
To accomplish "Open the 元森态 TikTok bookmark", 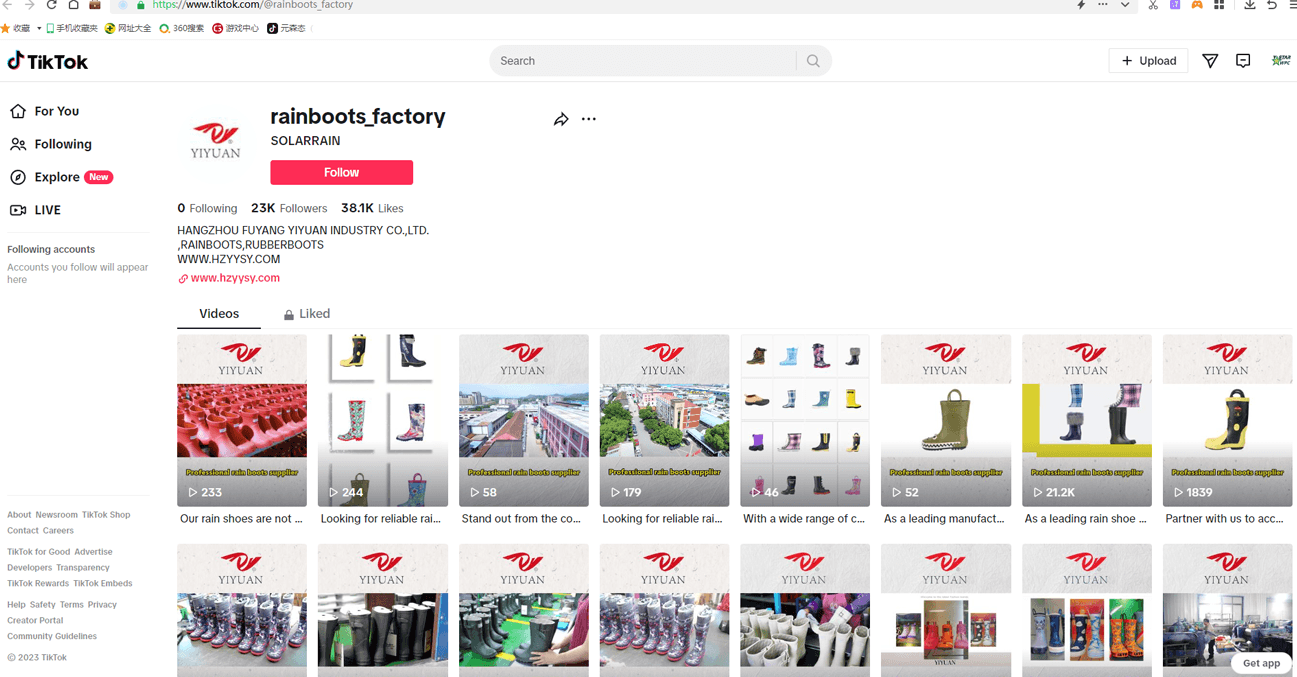I will [286, 28].
